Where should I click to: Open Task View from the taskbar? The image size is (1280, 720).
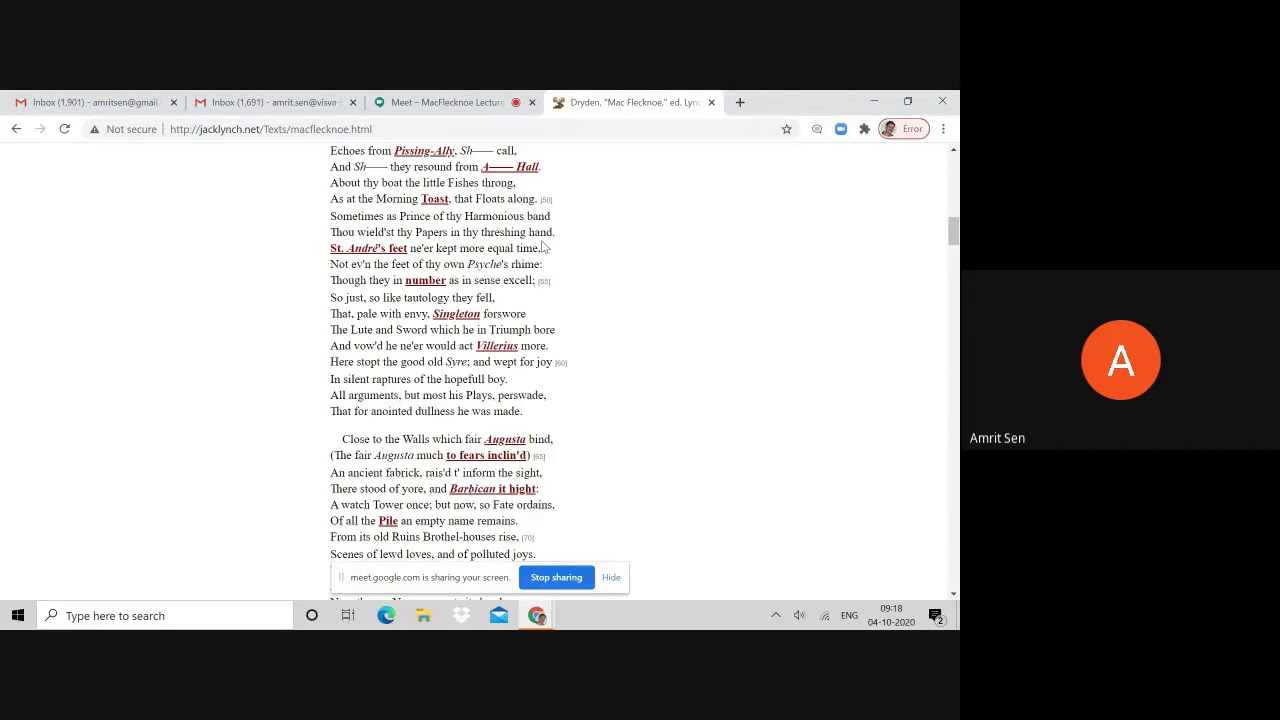point(348,616)
